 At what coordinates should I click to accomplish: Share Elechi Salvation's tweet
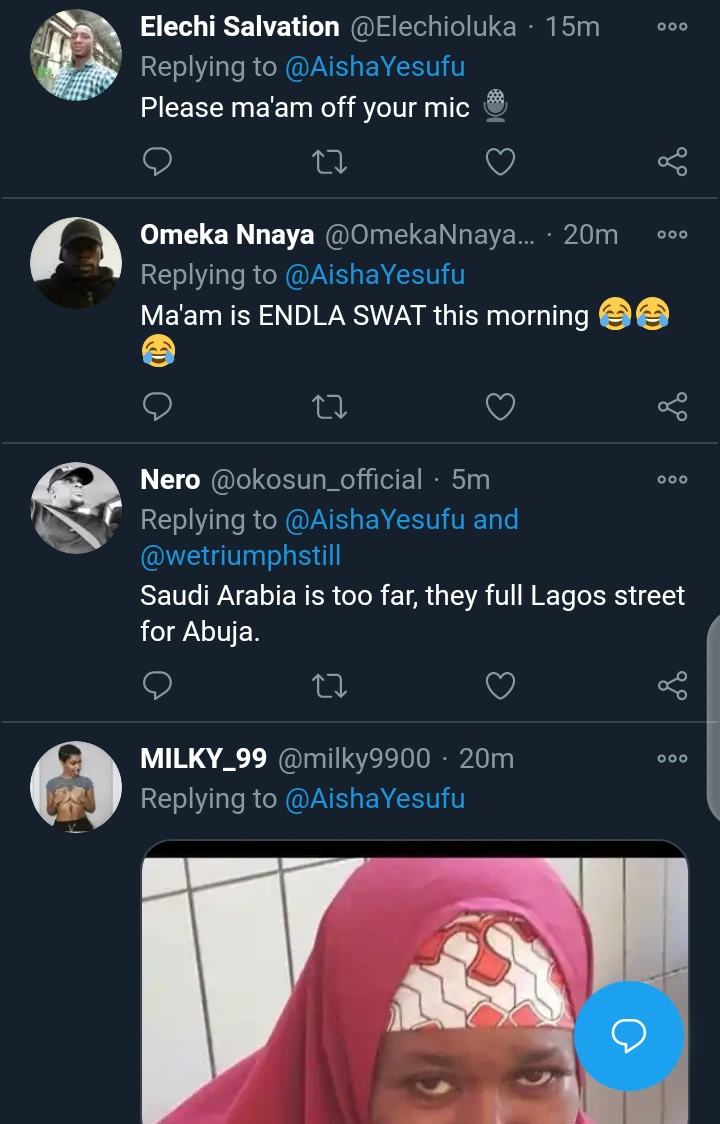[672, 161]
